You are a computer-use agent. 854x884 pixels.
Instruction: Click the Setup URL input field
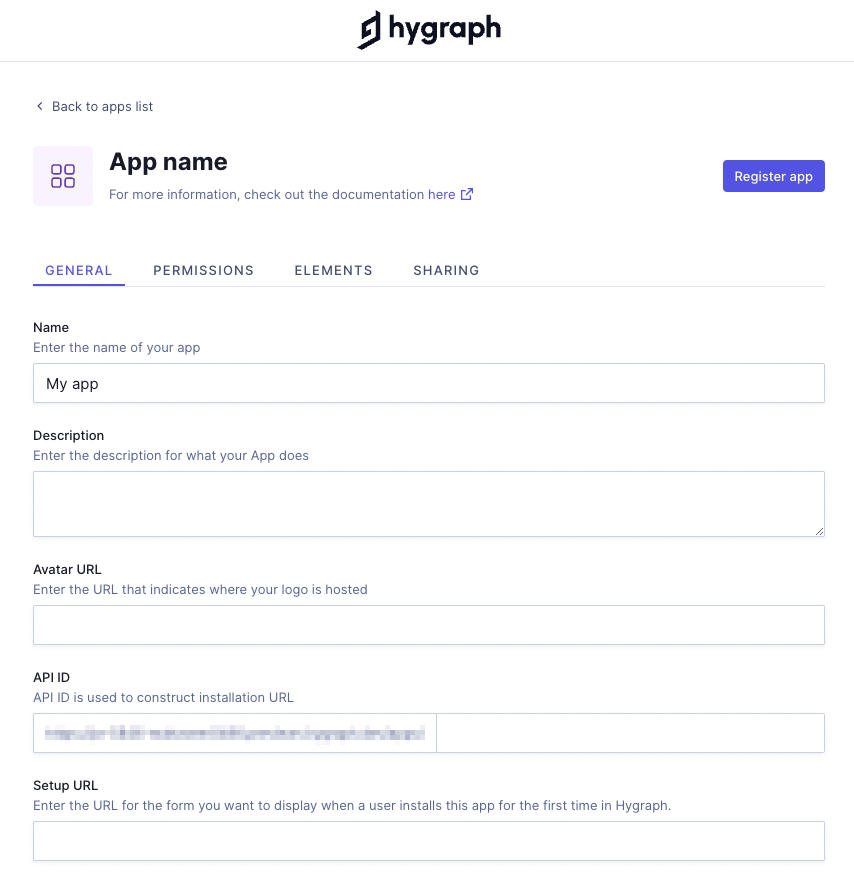point(428,841)
